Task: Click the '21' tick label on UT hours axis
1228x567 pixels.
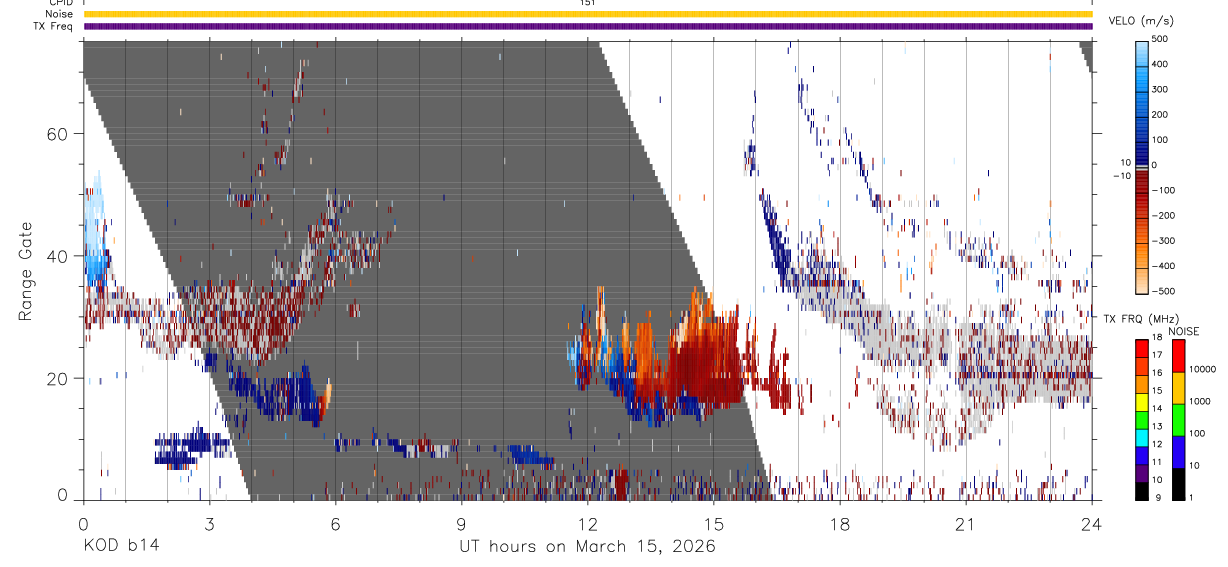Action: pos(966,524)
